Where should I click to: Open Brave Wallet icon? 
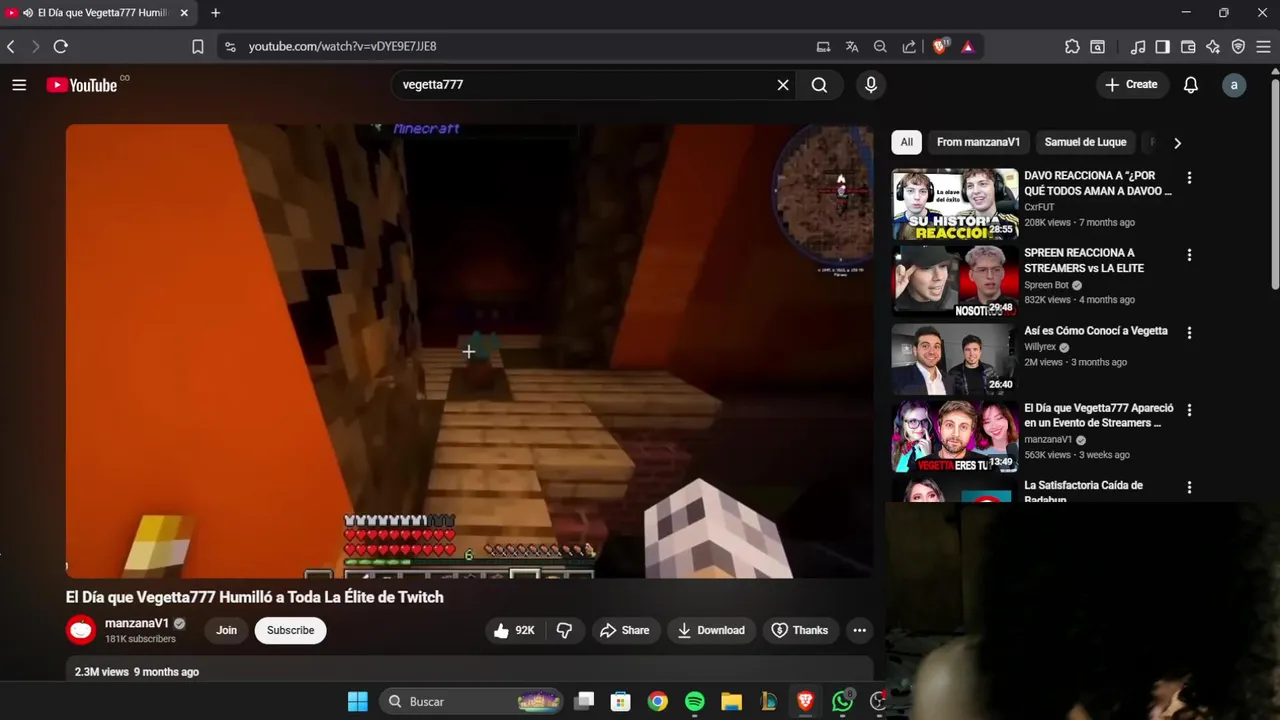click(x=1188, y=46)
